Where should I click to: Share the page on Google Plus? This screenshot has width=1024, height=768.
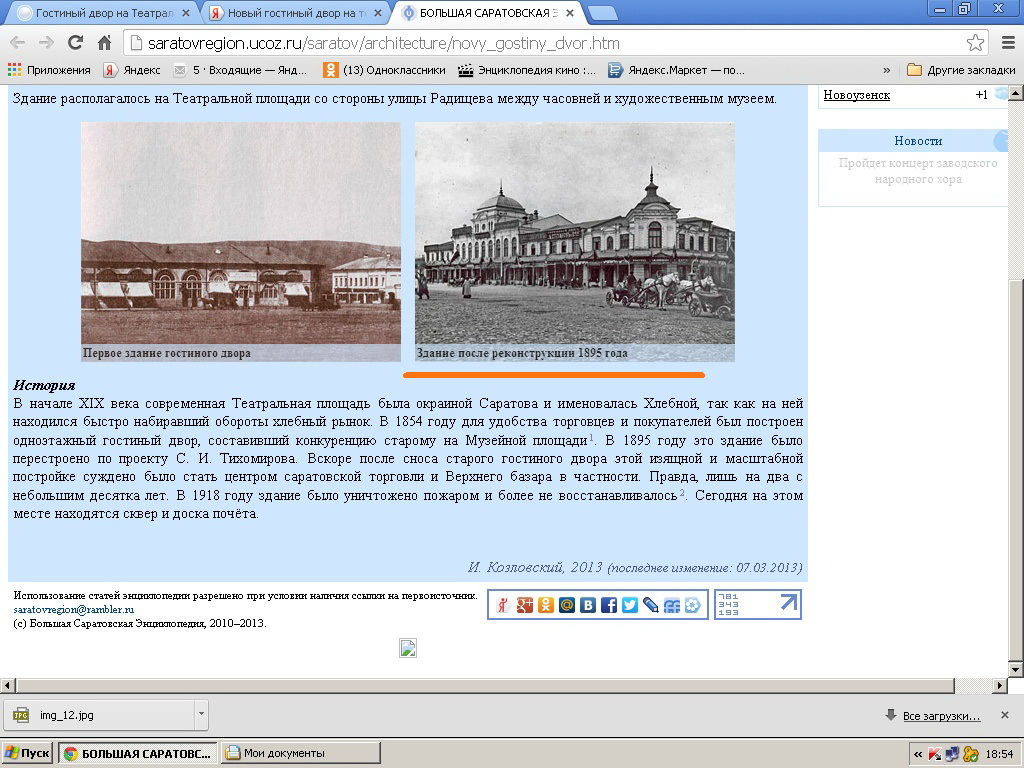(x=524, y=605)
